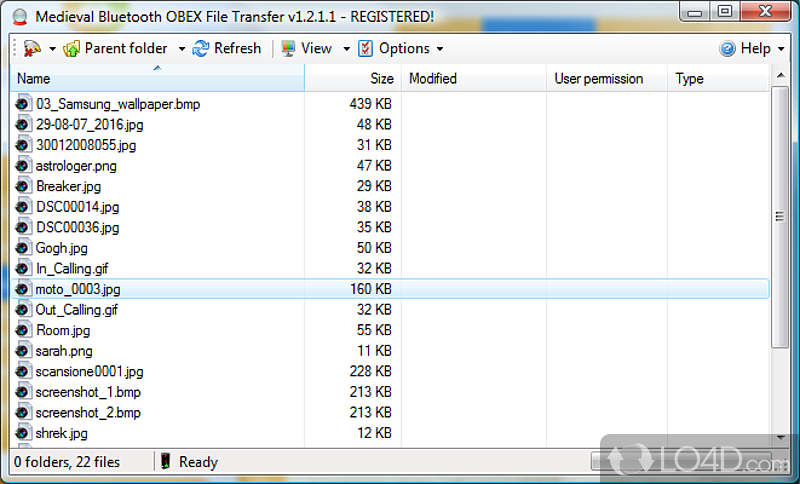Select file name scansione0001.jpg

pyautogui.click(x=89, y=371)
